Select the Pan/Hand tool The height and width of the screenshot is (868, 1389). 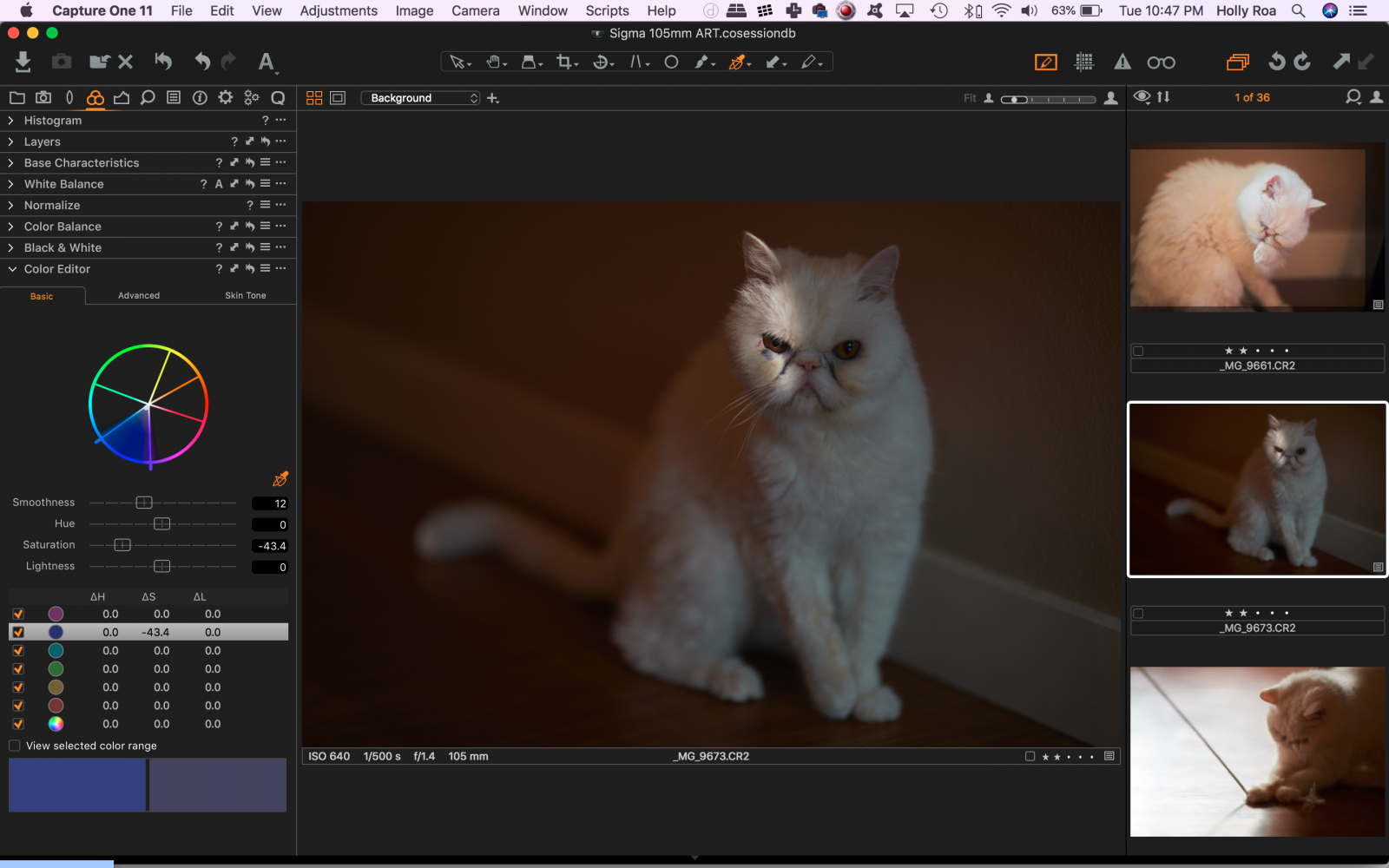pyautogui.click(x=492, y=62)
